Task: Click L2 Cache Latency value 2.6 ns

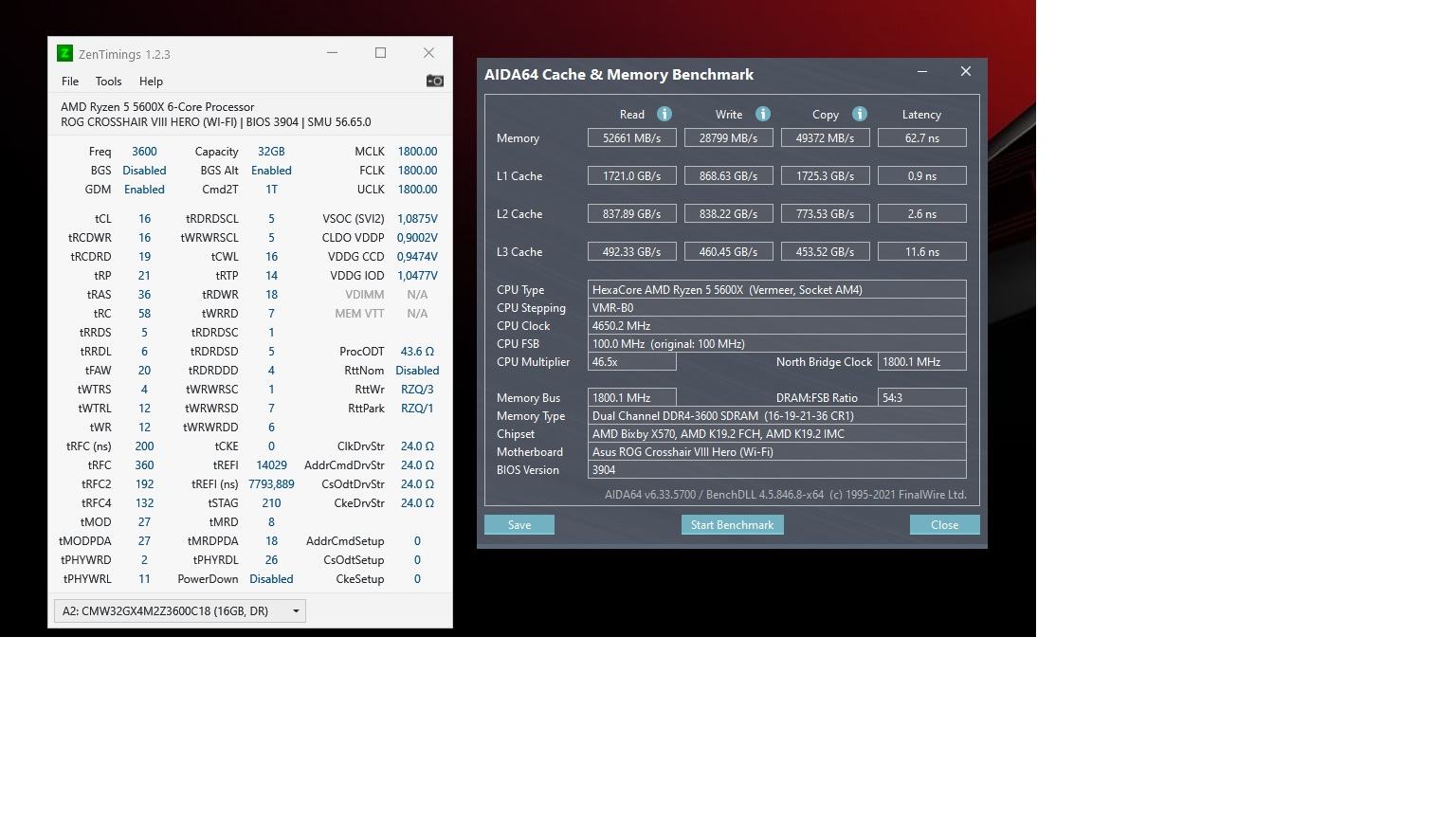Action: (x=921, y=214)
